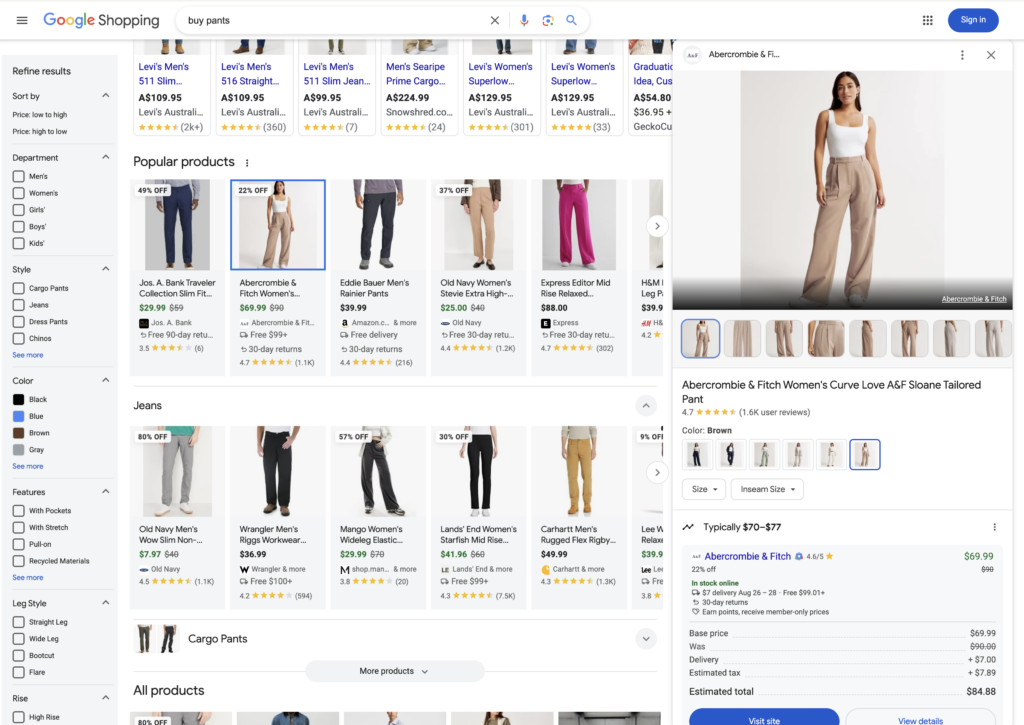The image size is (1024, 725).
Task: Open the Express Editor pink pants thumbnail
Action: point(579,225)
